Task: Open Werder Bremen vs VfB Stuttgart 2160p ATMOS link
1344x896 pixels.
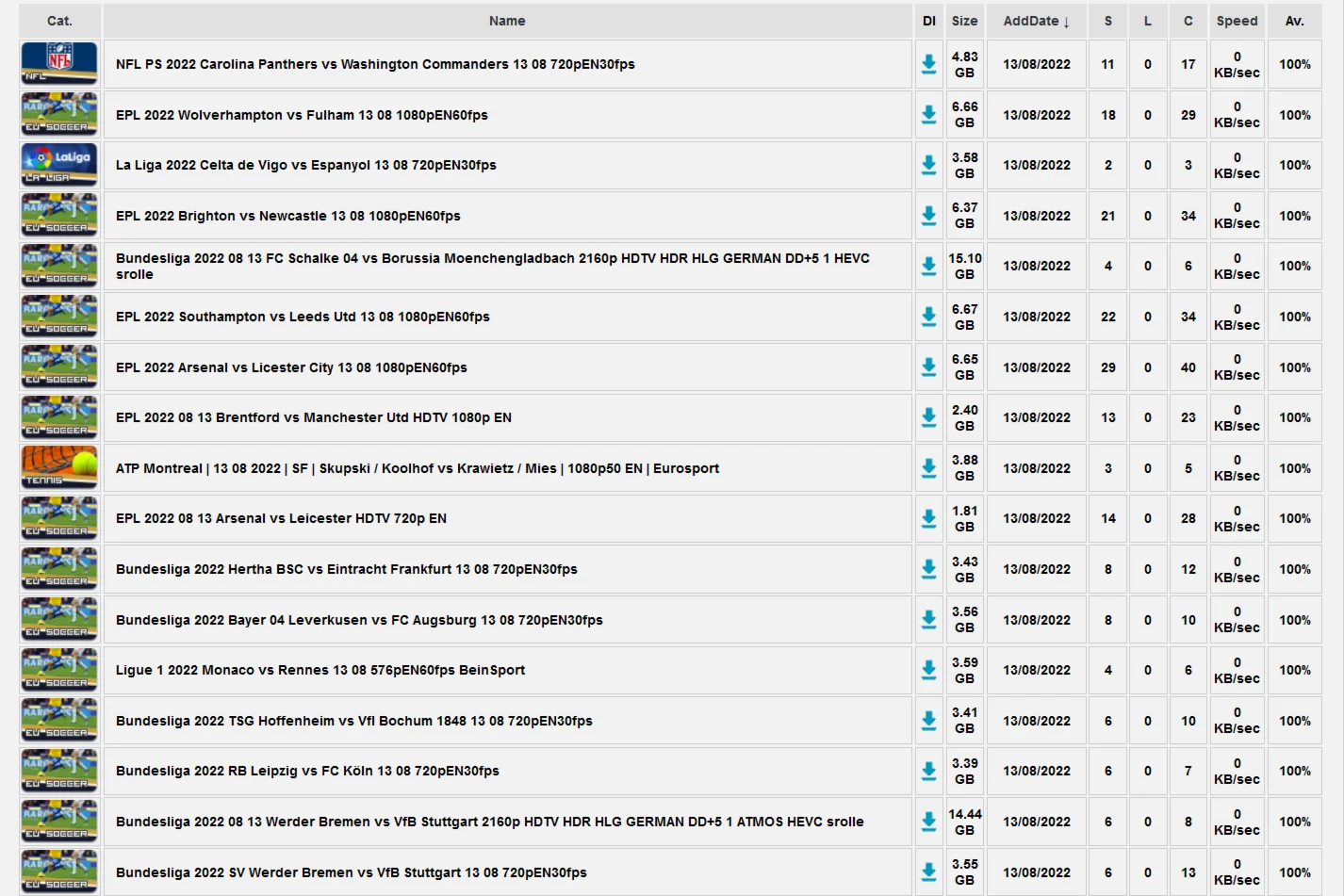Action: pyautogui.click(x=490, y=822)
